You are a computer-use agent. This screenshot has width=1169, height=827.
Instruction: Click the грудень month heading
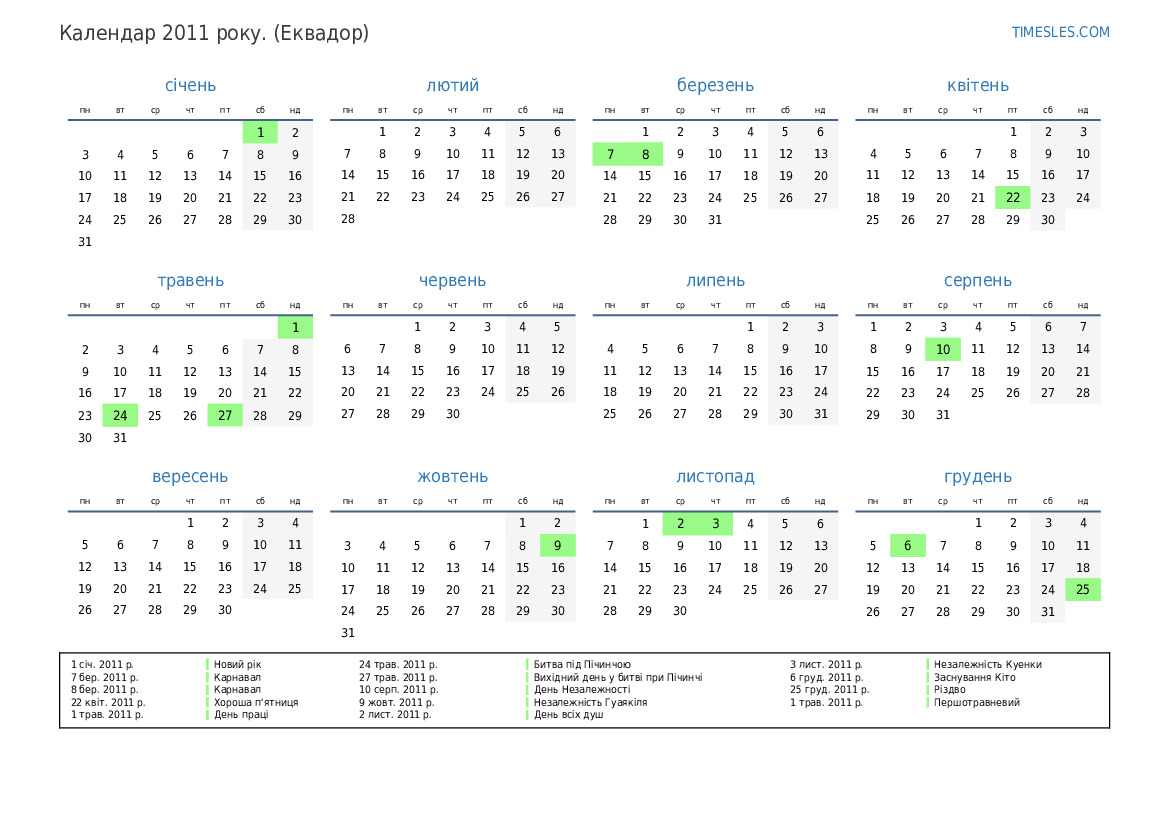point(977,477)
